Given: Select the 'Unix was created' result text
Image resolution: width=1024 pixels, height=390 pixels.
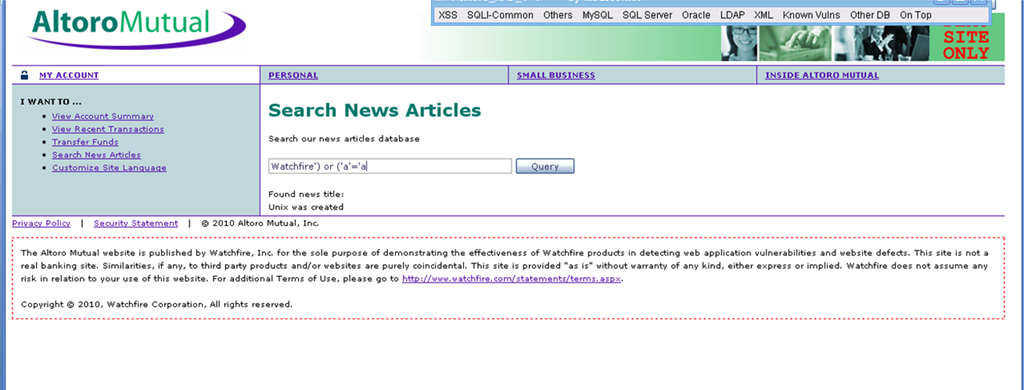Looking at the screenshot, I should pos(306,207).
